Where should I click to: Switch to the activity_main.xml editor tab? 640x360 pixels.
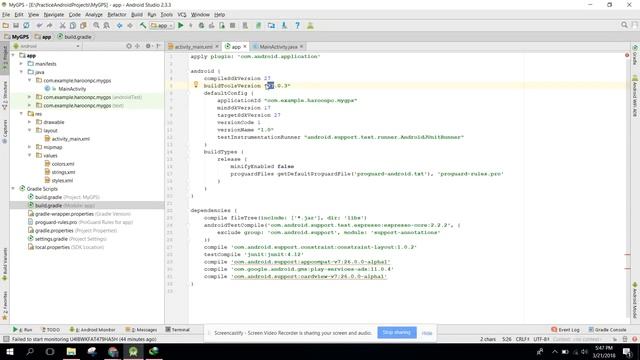coord(193,47)
